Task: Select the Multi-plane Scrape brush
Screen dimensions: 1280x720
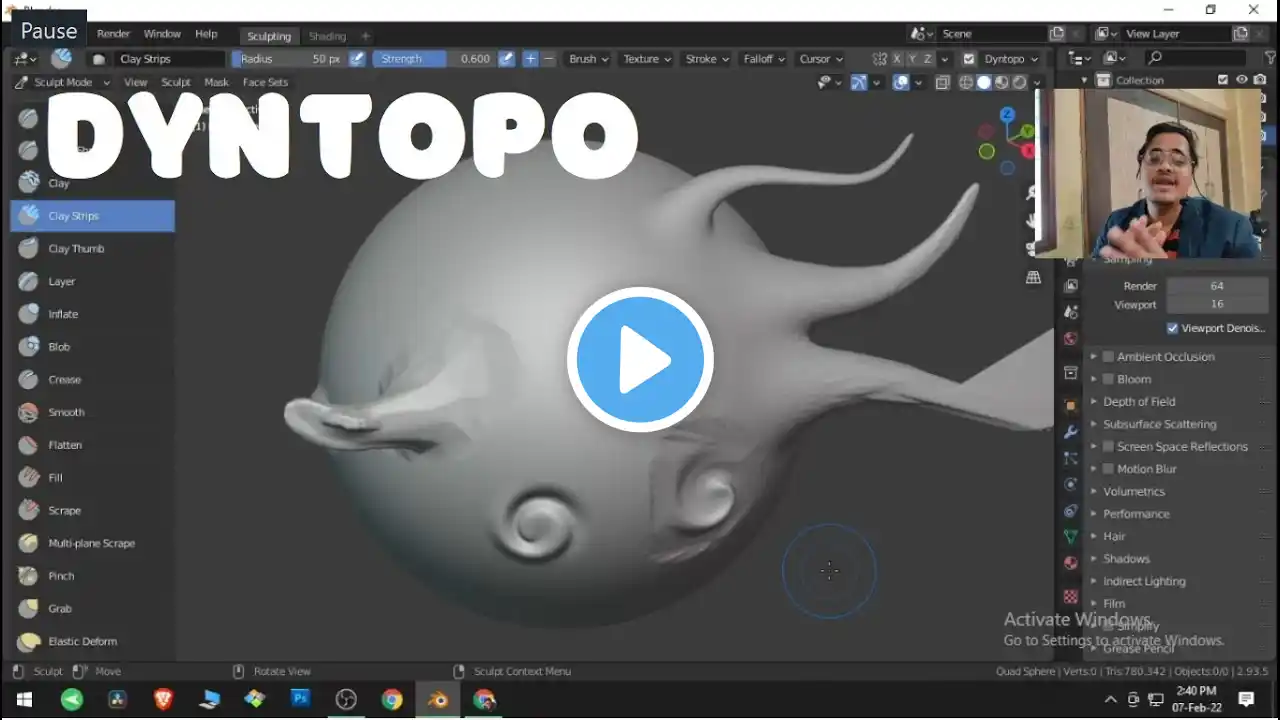Action: point(91,543)
